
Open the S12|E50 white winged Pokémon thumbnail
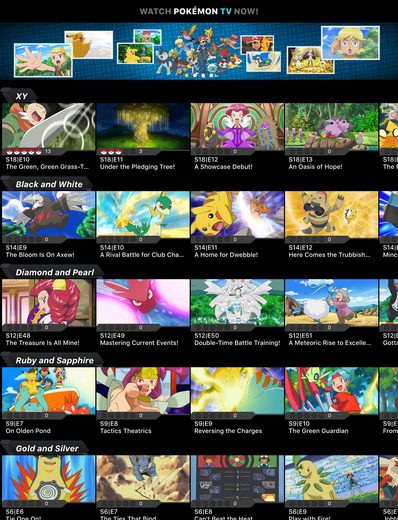pyautogui.click(x=237, y=302)
